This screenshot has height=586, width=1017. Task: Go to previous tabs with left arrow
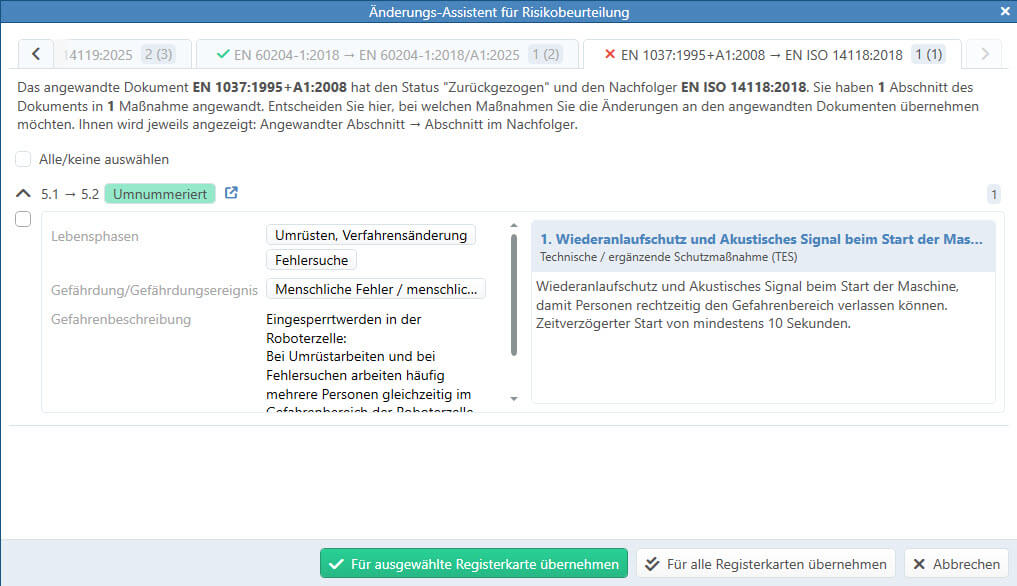click(36, 55)
